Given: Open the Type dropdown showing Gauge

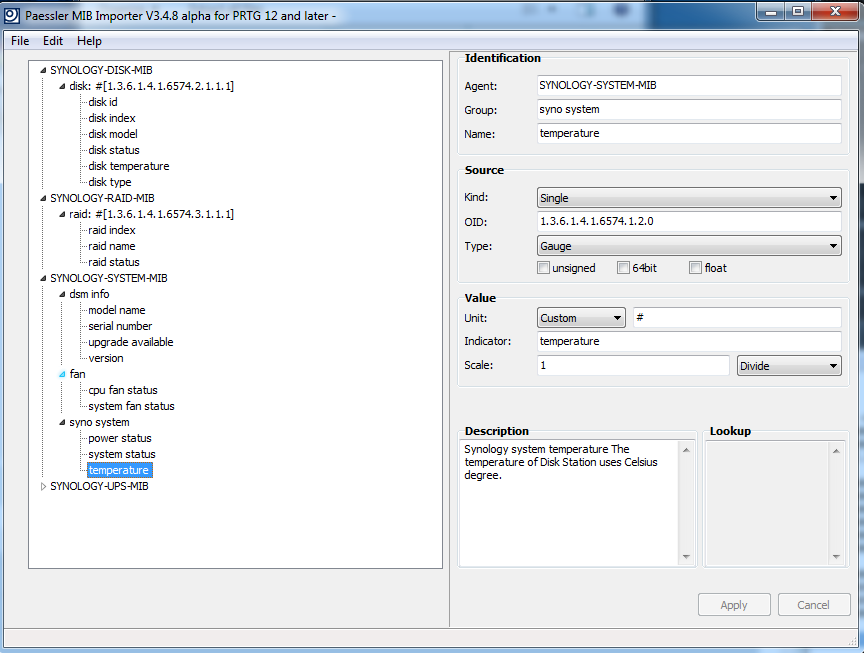Looking at the screenshot, I should (x=689, y=246).
